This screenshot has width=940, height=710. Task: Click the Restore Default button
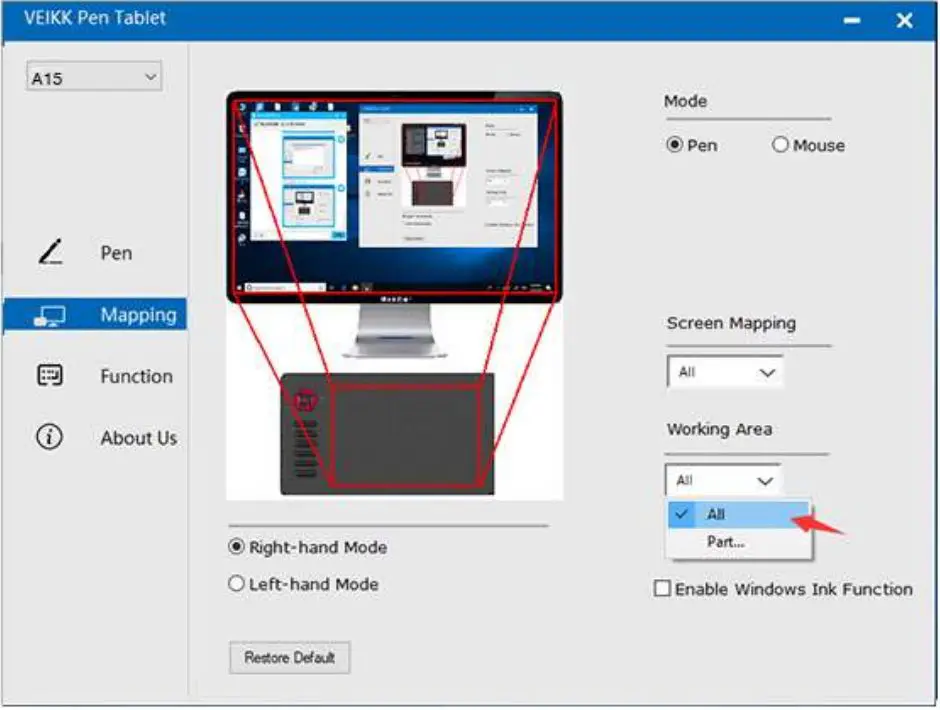pyautogui.click(x=289, y=657)
